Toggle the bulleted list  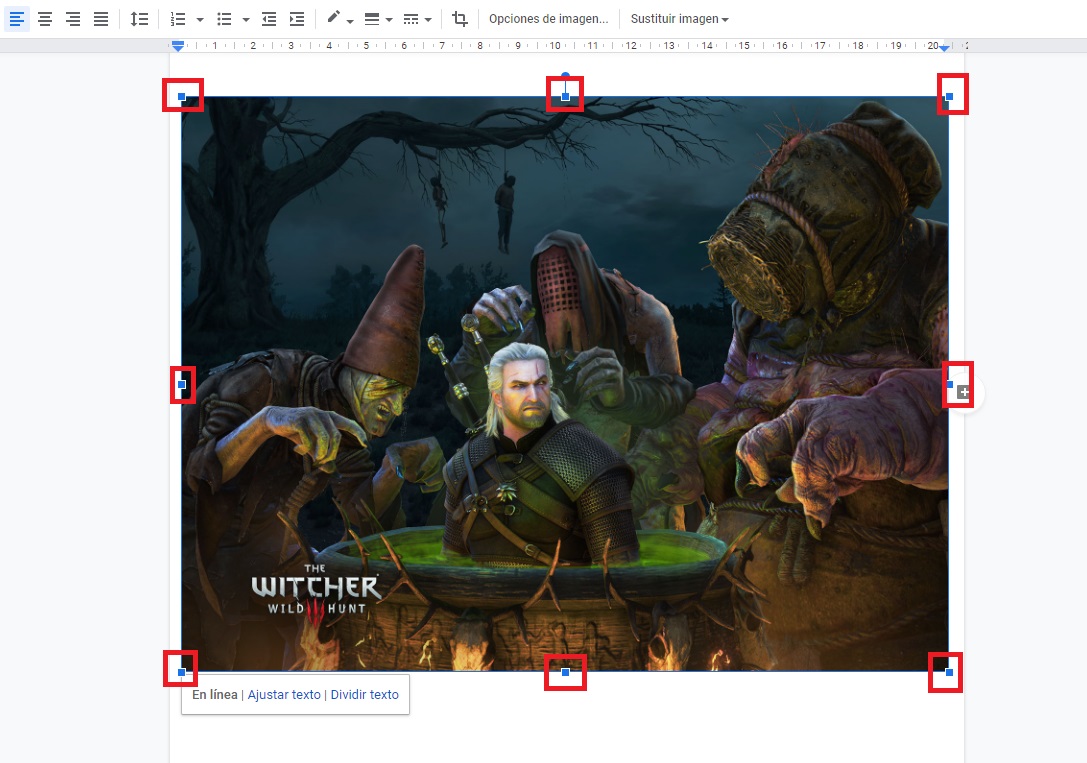[x=224, y=19]
